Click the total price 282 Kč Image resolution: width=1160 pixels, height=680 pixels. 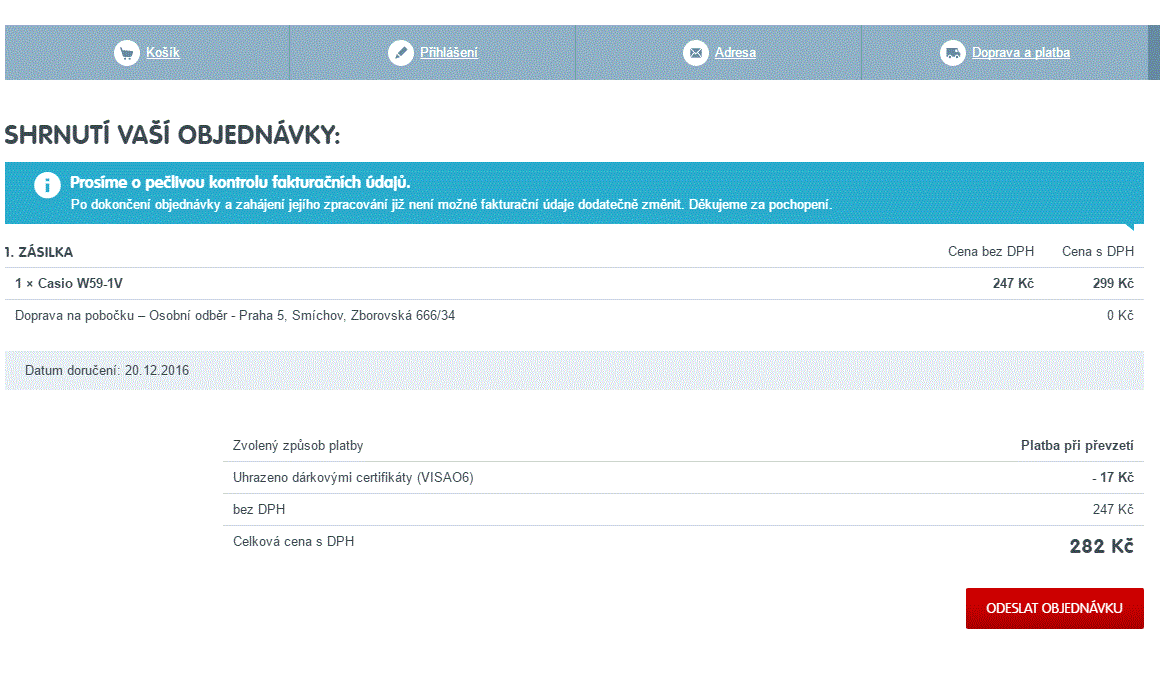tap(1101, 546)
